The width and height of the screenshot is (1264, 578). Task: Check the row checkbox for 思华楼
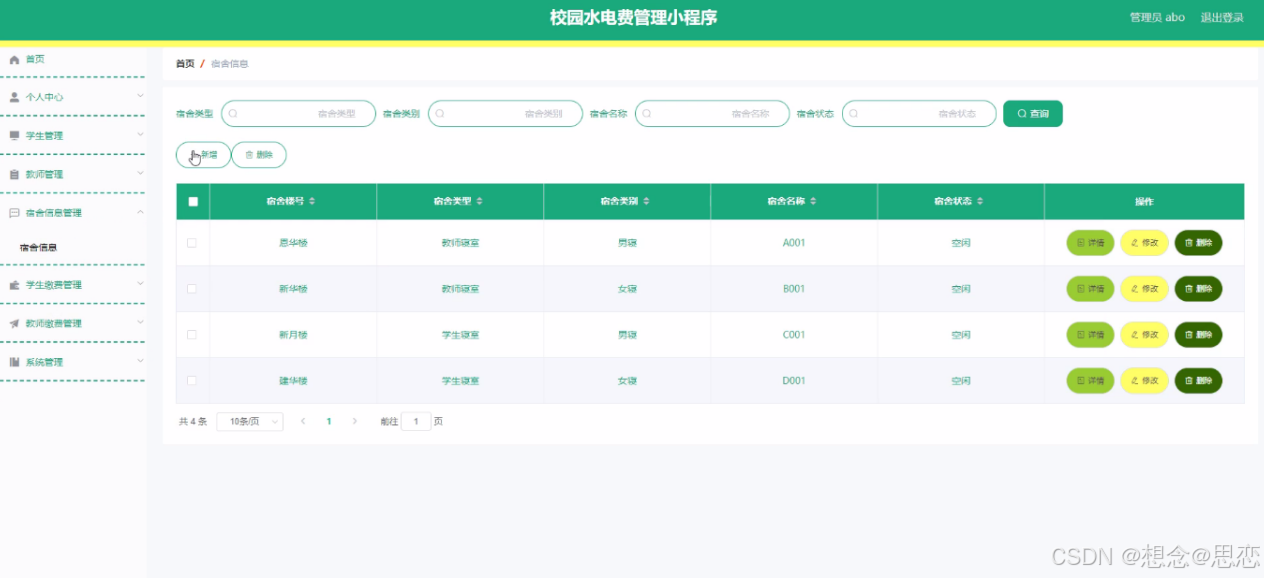192,243
